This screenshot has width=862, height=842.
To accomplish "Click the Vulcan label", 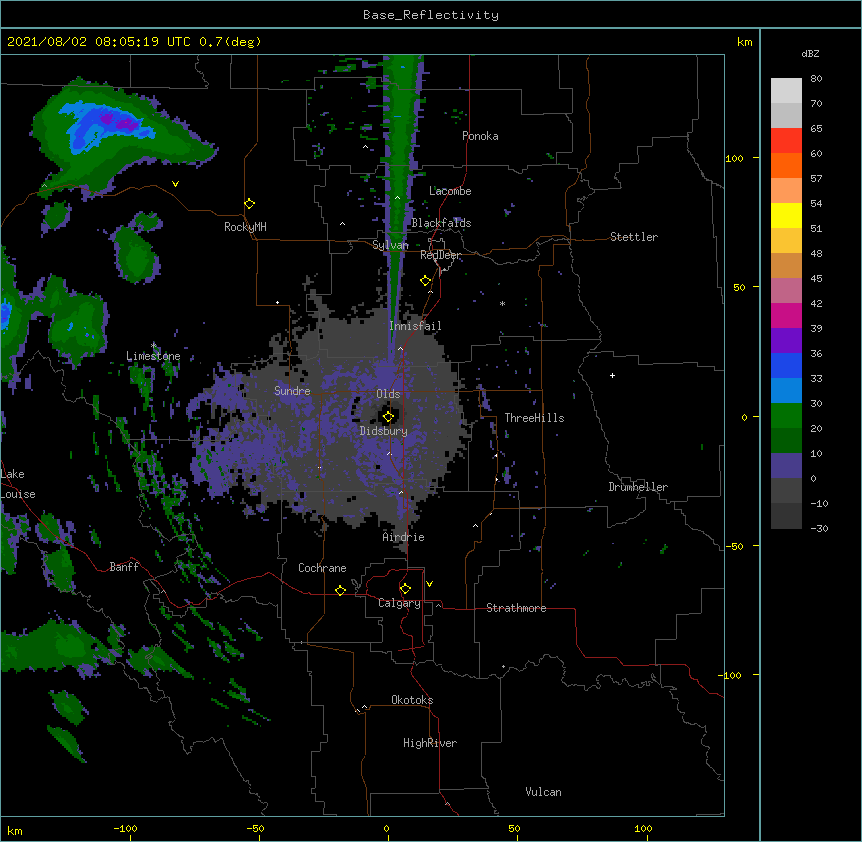I will (543, 792).
